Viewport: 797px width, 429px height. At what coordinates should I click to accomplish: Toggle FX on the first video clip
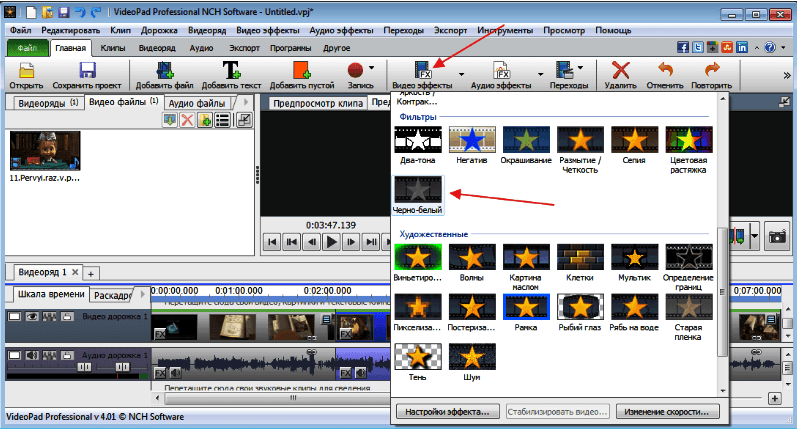(160, 334)
